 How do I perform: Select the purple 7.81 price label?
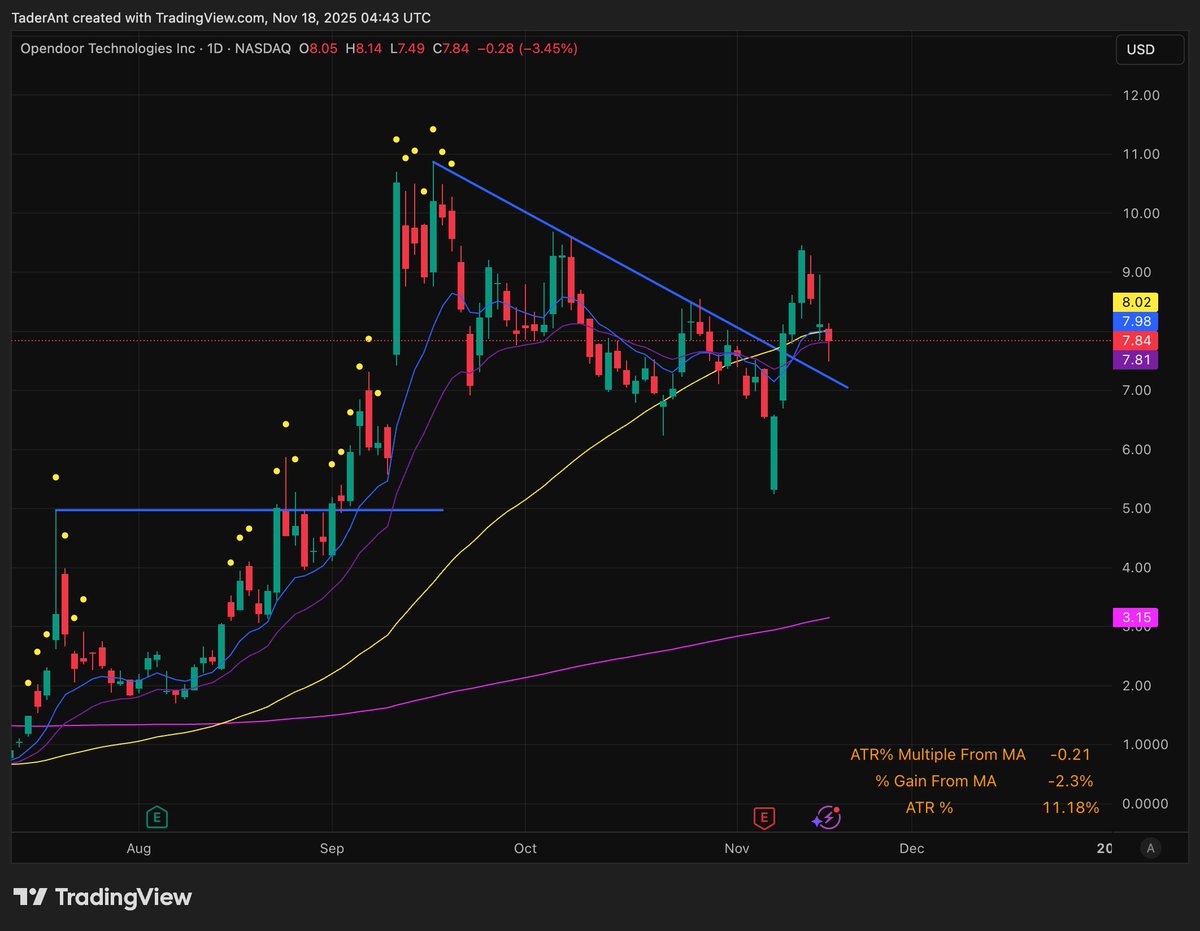(1134, 360)
